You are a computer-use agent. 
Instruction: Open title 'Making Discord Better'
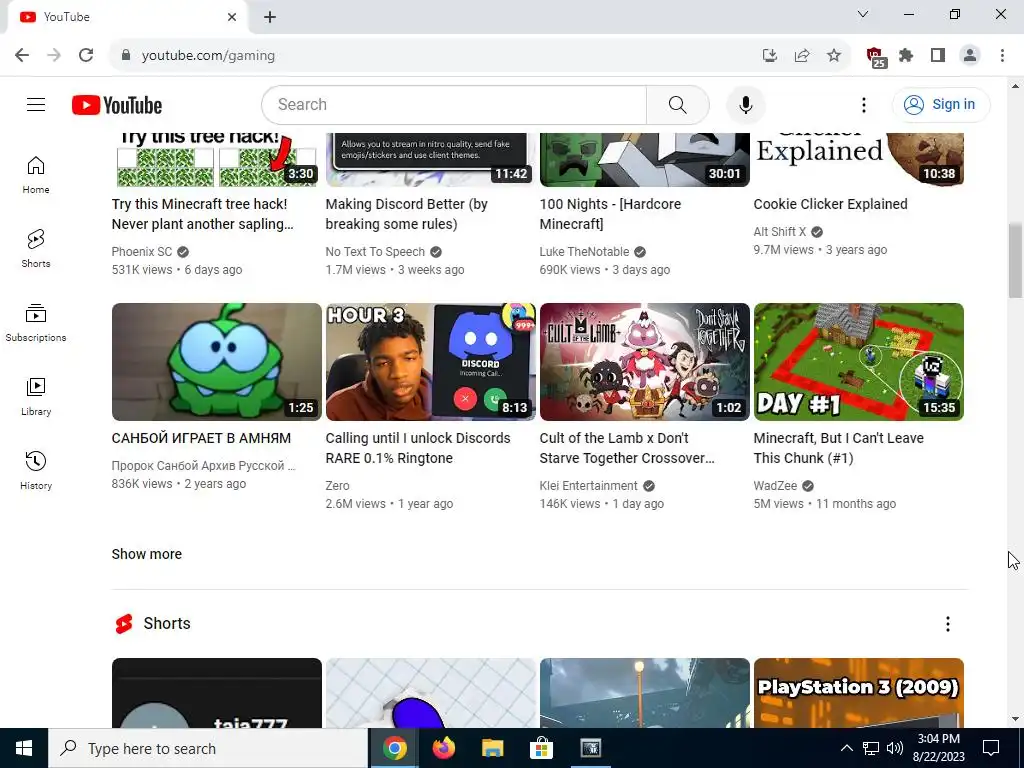point(407,214)
